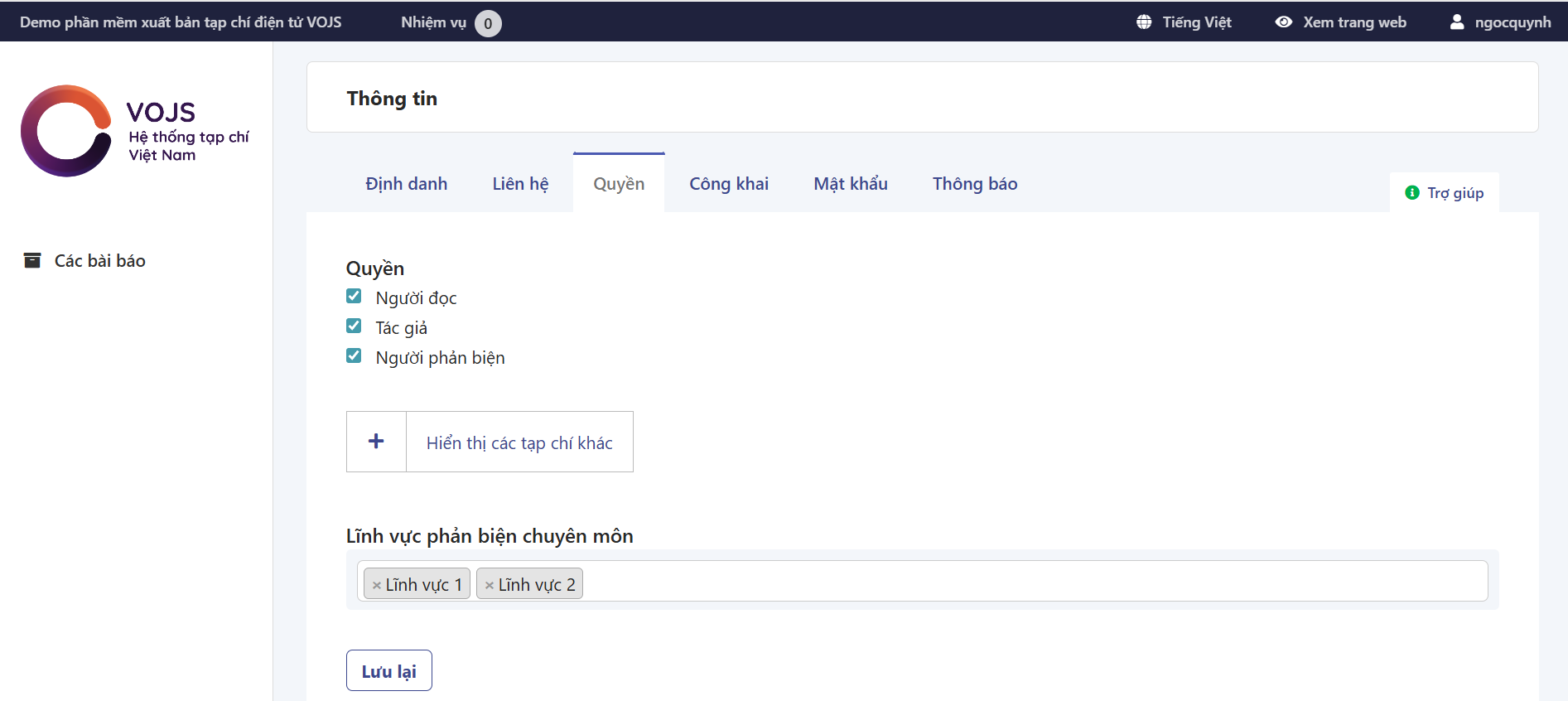Image resolution: width=1568 pixels, height=701 pixels.
Task: Remove the Lĩnh vực 2 tag
Action: click(x=490, y=585)
